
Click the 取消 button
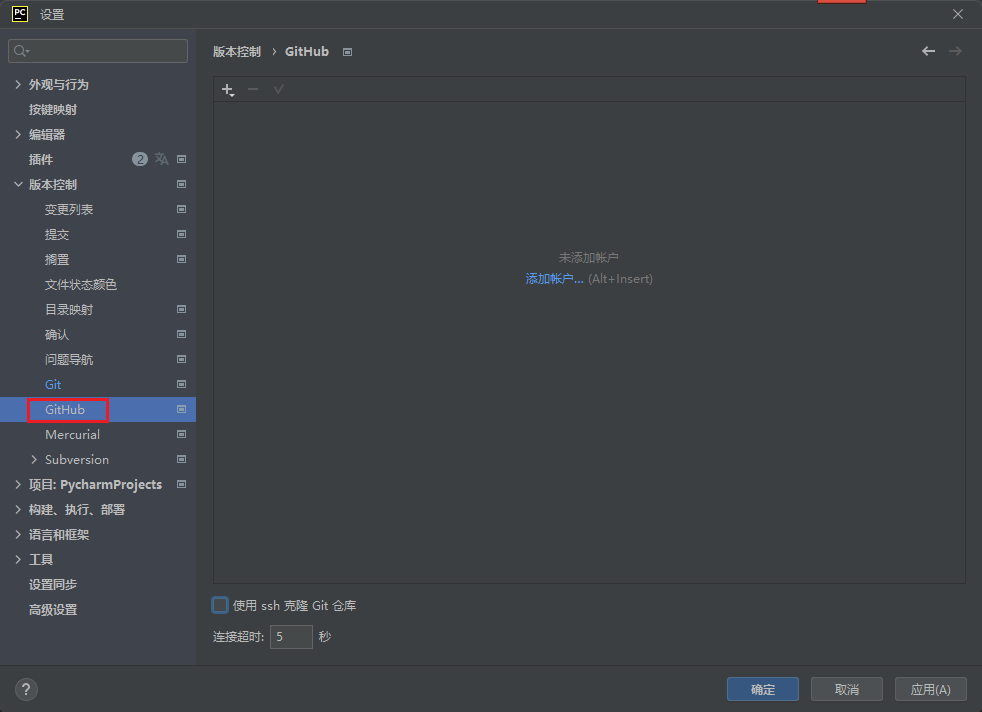click(x=847, y=689)
